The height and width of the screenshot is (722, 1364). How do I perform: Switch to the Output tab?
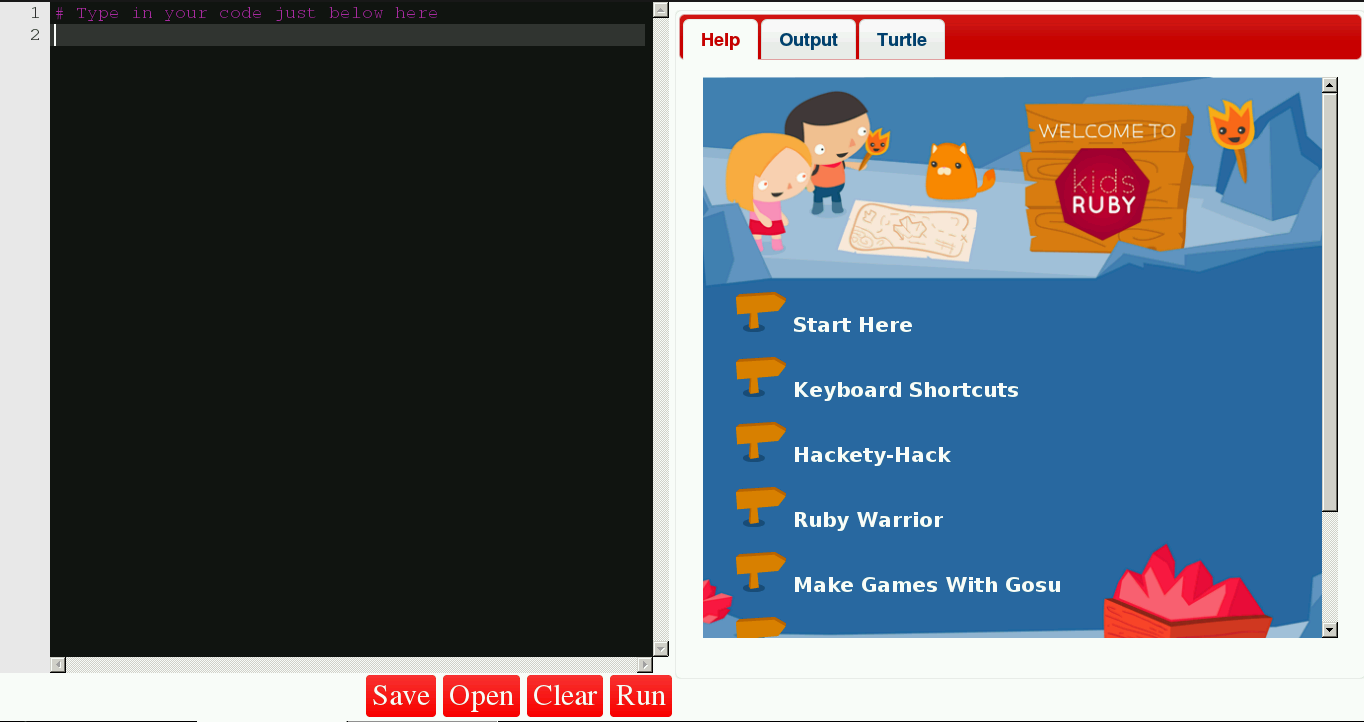[x=808, y=40]
